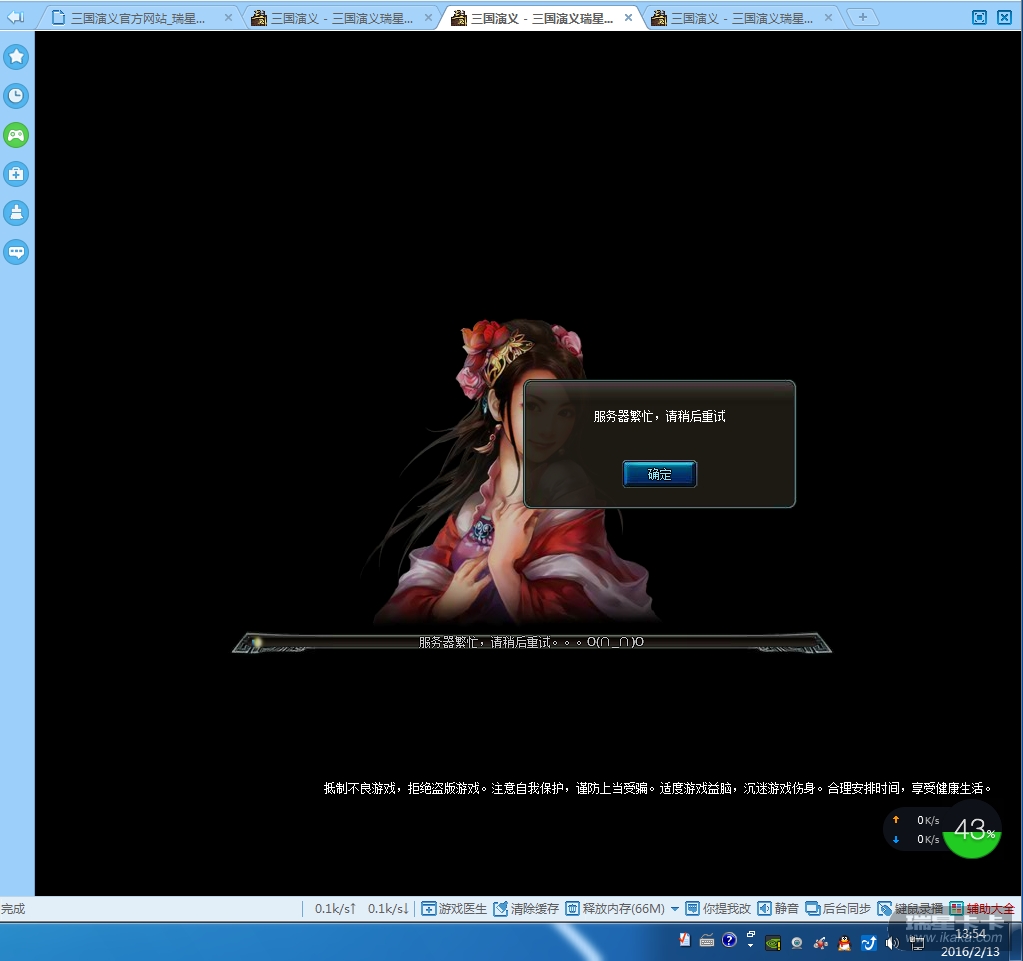Click 释放内存(66M) to free memory
Screen dimensions: 1023x961
[x=615, y=908]
